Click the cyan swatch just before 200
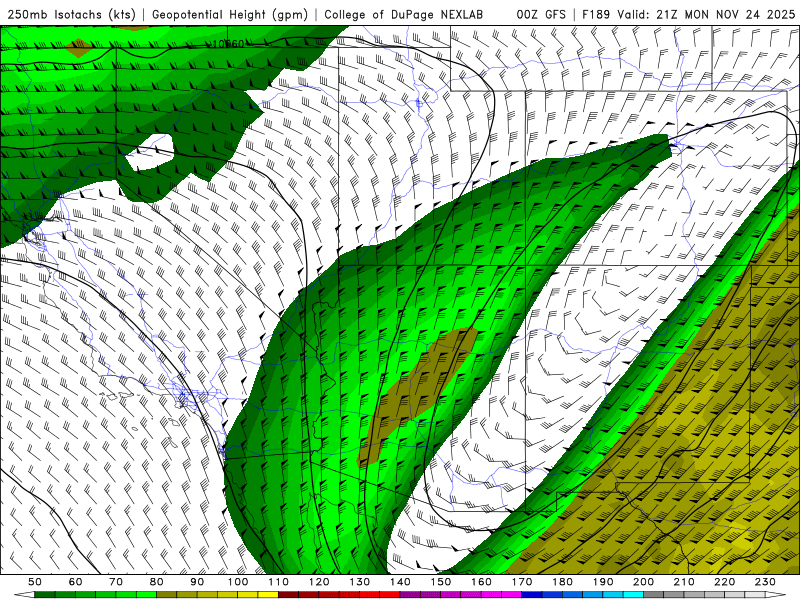This screenshot has width=800, height=600. 633,595
